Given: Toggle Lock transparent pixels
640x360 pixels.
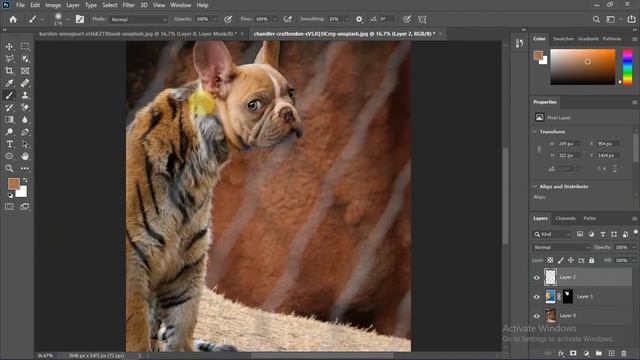Looking at the screenshot, I should [x=550, y=260].
